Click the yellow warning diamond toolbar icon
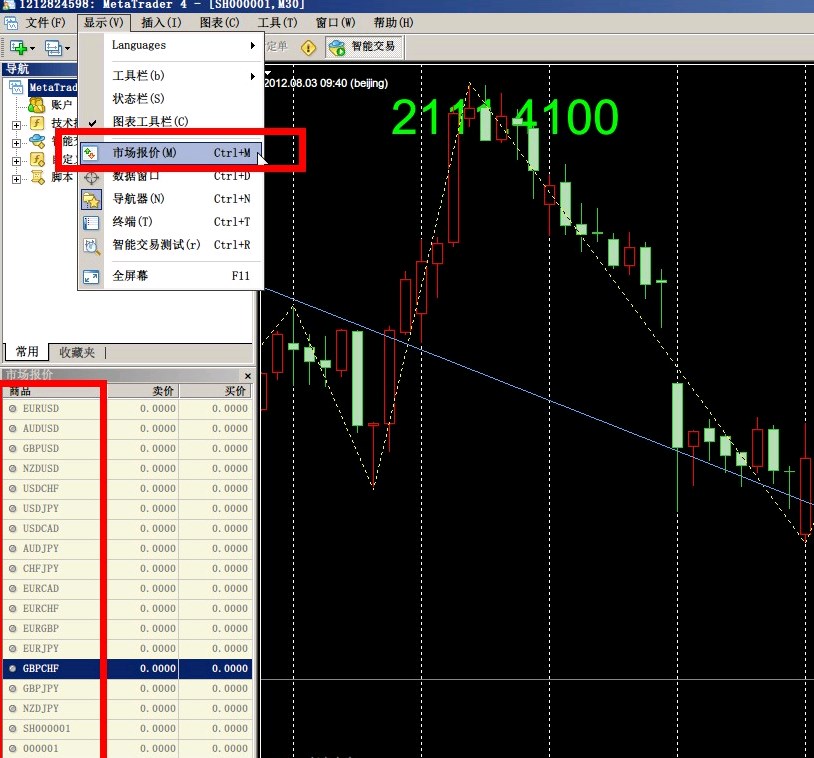 [308, 47]
